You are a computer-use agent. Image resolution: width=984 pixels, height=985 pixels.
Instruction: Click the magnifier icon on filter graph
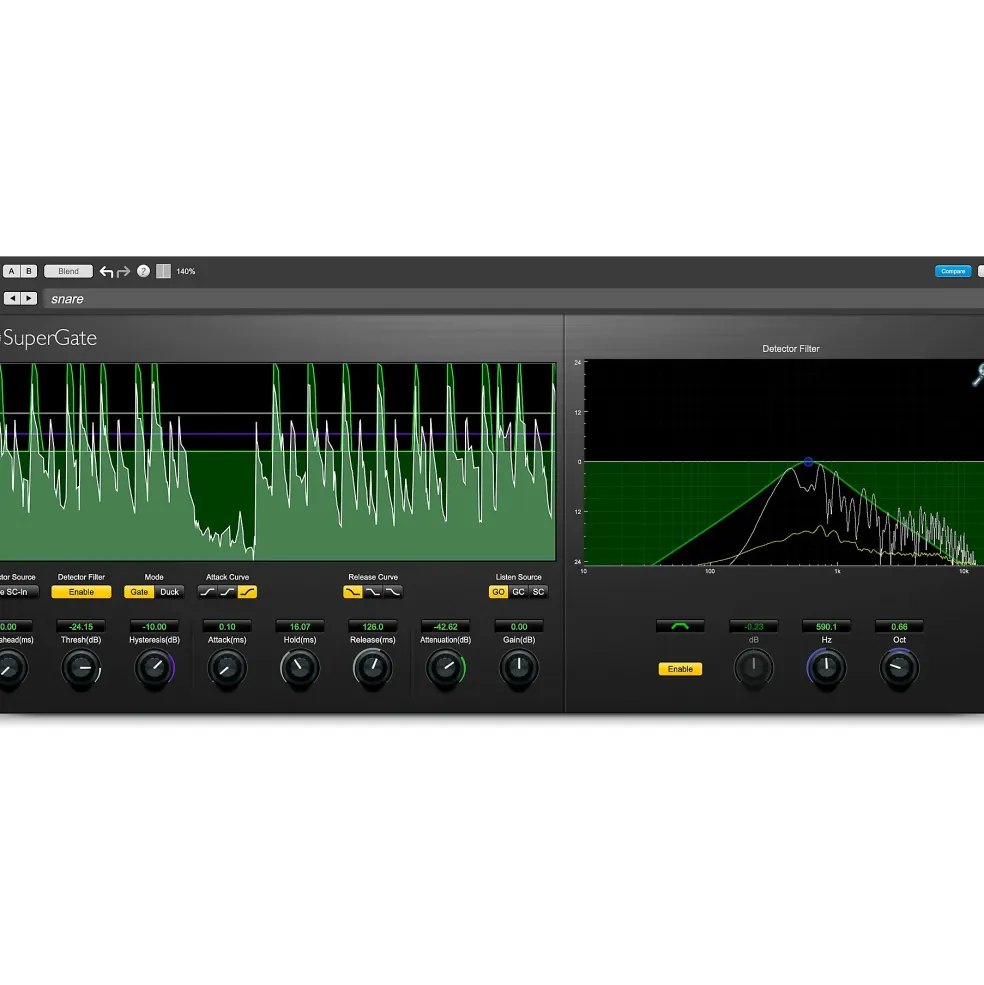click(x=978, y=374)
